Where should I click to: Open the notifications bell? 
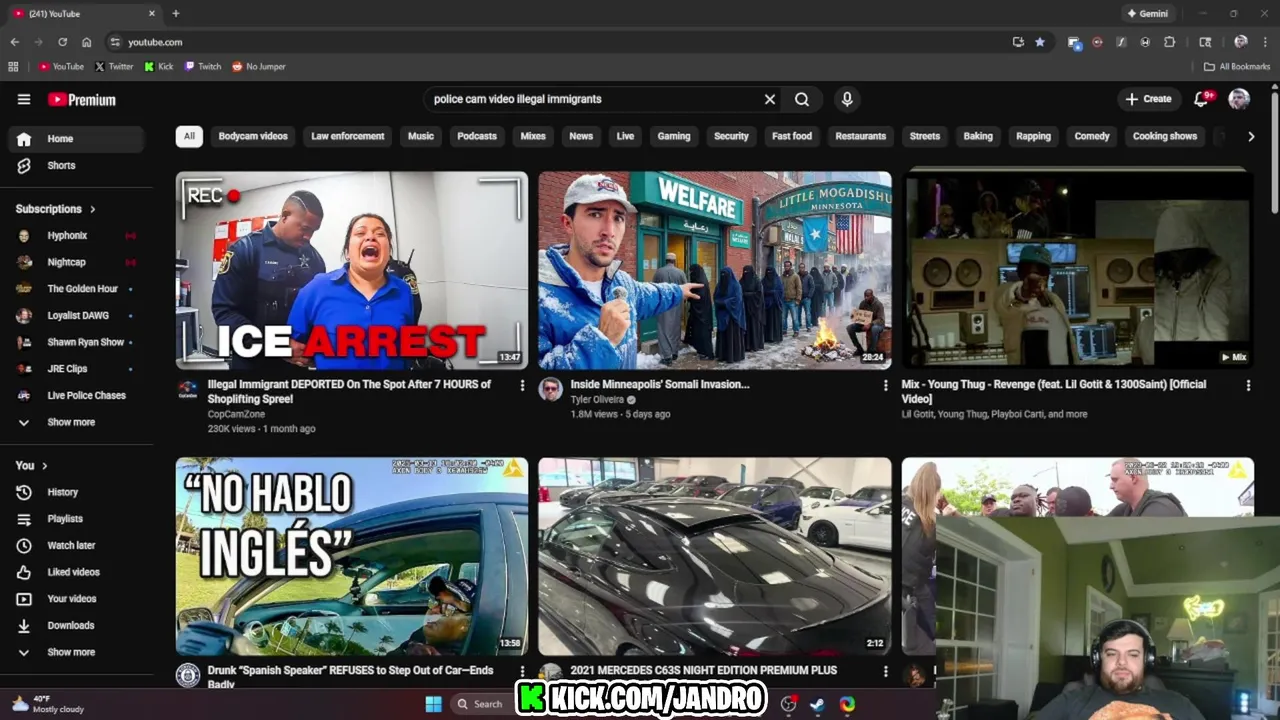pyautogui.click(x=1202, y=99)
